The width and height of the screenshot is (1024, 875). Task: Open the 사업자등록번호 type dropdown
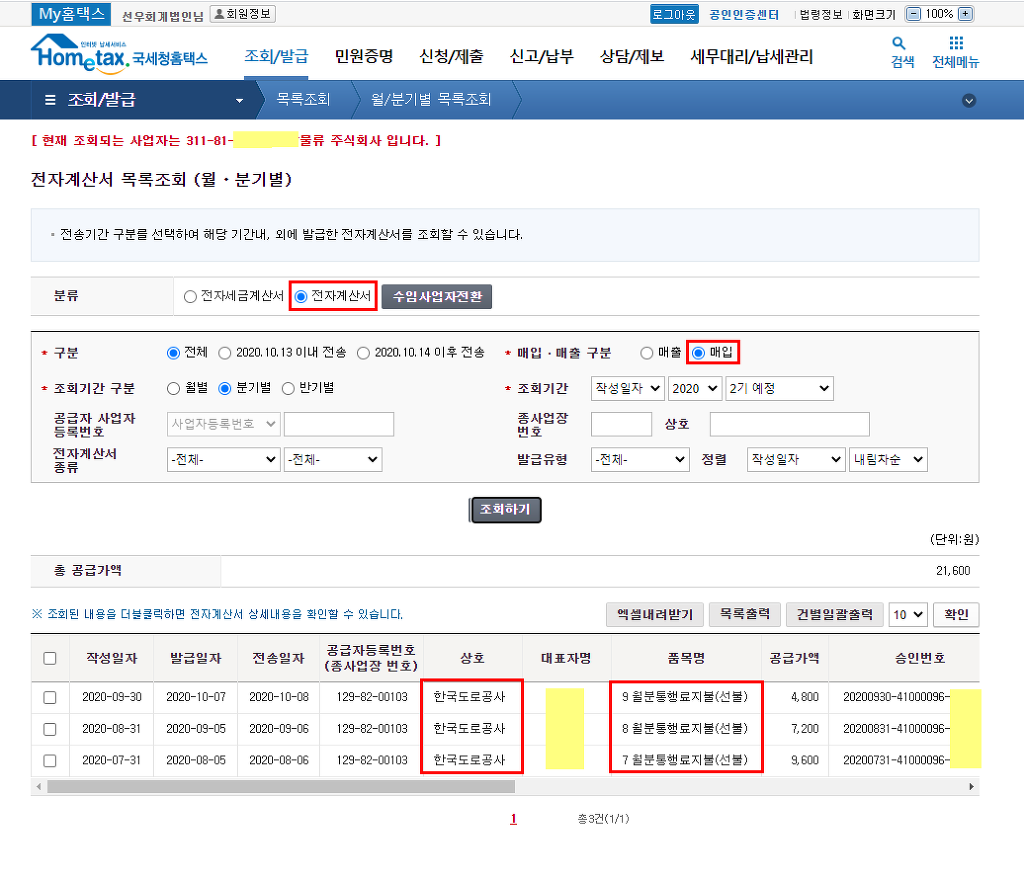click(223, 424)
